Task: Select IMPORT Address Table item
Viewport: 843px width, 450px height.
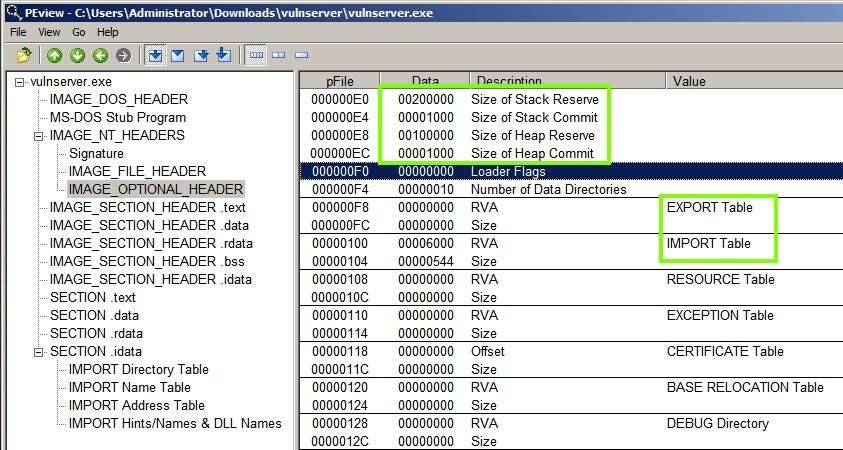Action: [137, 405]
